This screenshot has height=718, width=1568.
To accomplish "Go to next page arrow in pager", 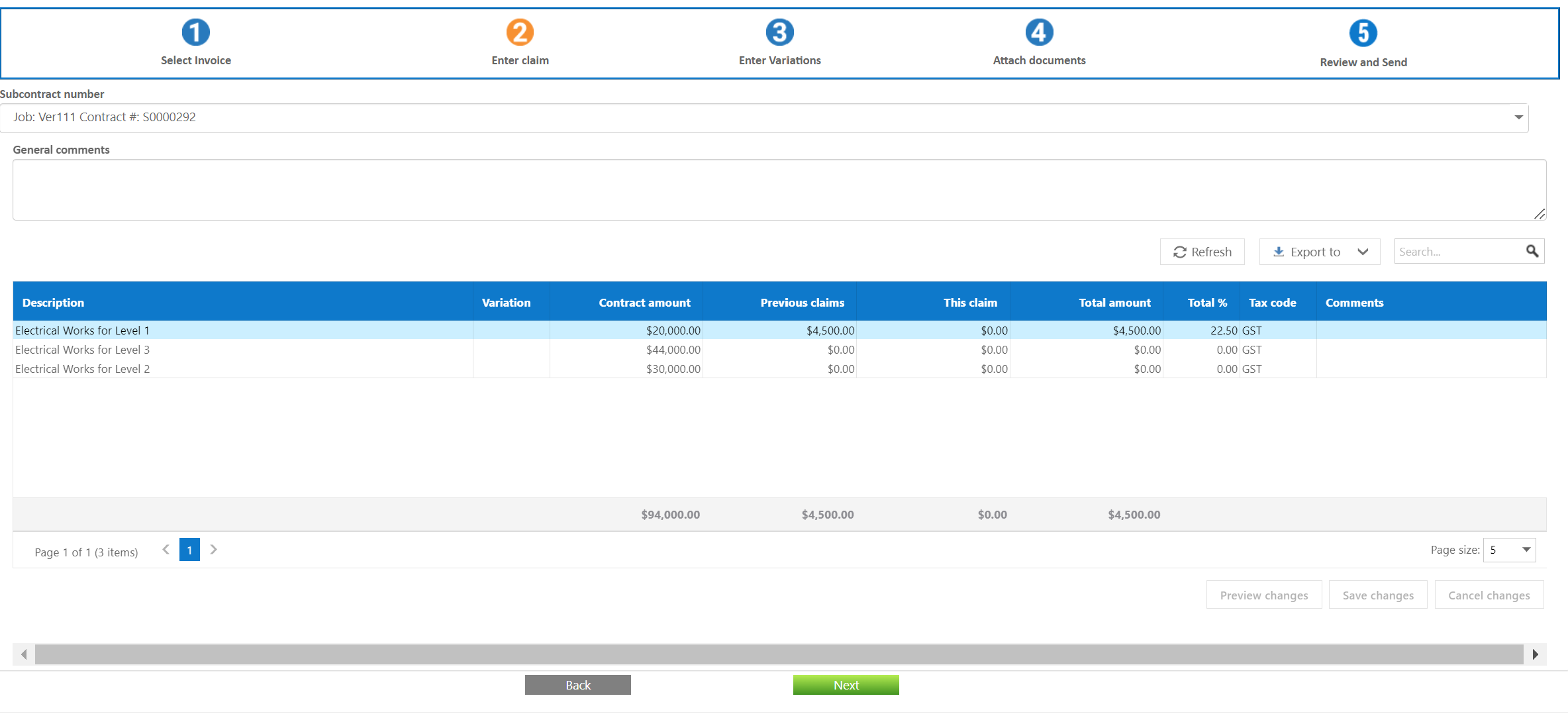I will tap(213, 550).
